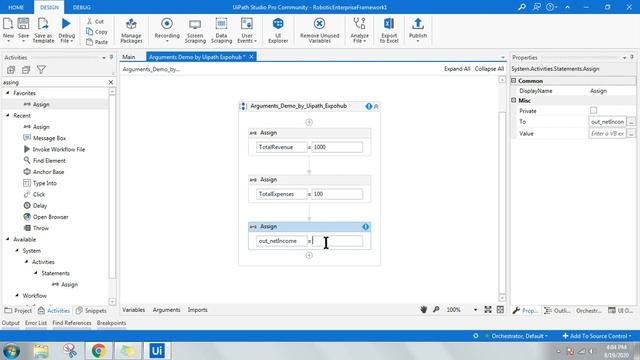Select the Open Browser activity
Image resolution: width=640 pixels, height=360 pixels.
(46, 217)
